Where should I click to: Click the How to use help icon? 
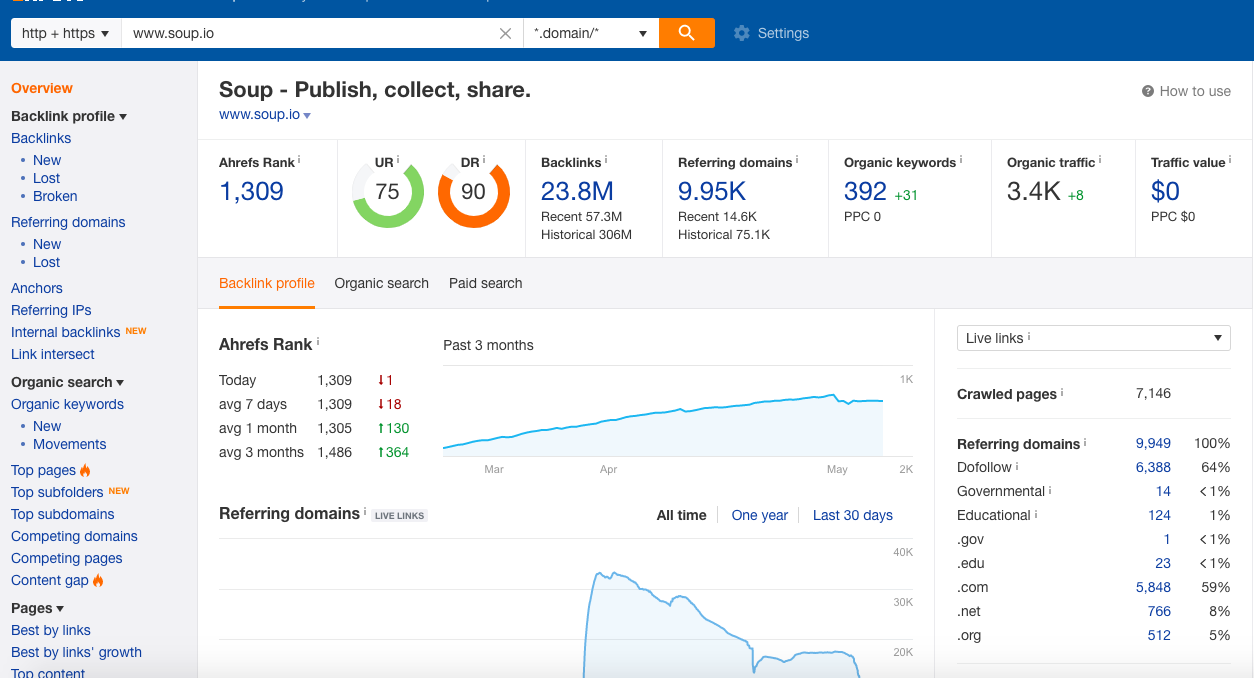point(1148,91)
